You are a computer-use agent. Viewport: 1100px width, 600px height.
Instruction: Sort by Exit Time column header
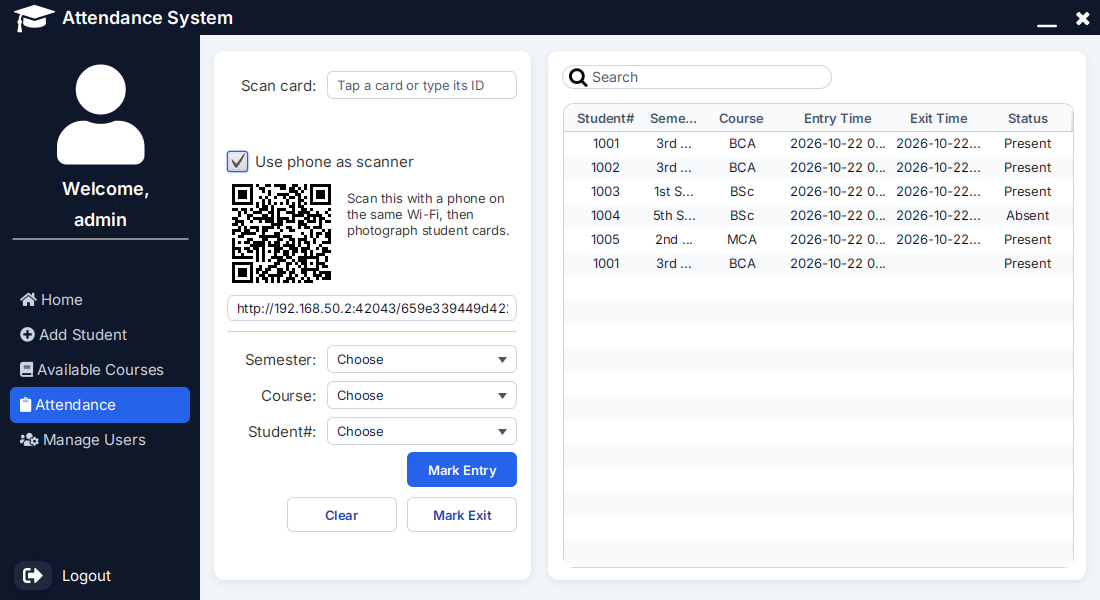pos(939,119)
